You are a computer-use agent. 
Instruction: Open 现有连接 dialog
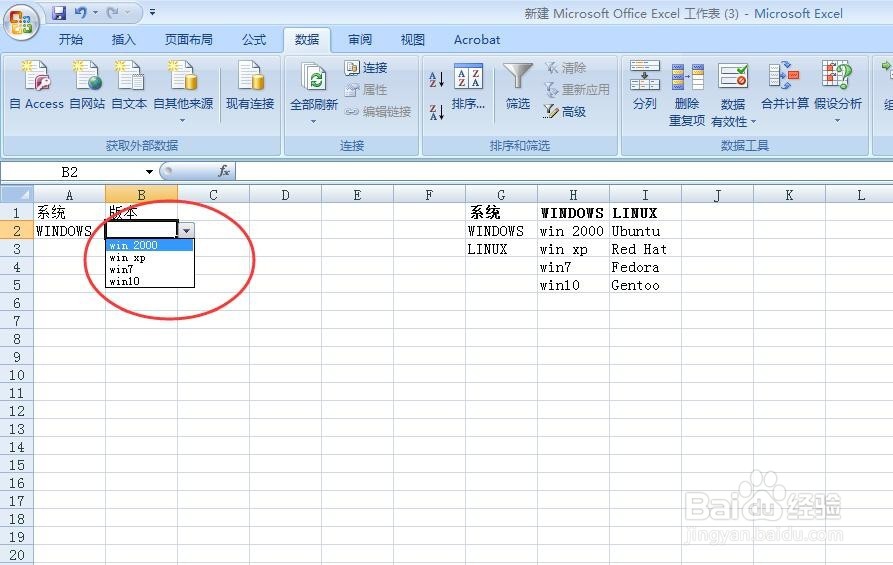(x=250, y=85)
